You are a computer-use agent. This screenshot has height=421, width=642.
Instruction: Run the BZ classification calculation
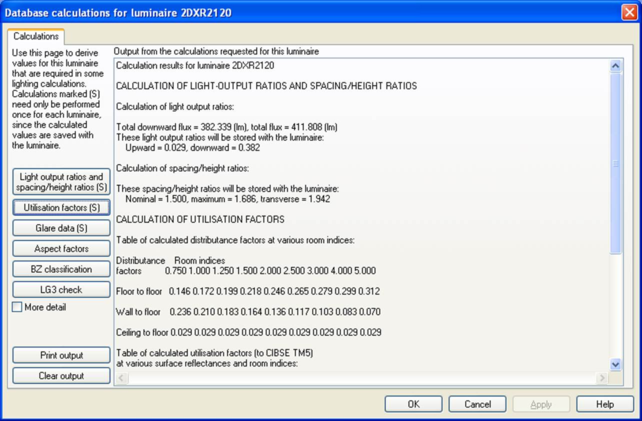click(x=61, y=269)
